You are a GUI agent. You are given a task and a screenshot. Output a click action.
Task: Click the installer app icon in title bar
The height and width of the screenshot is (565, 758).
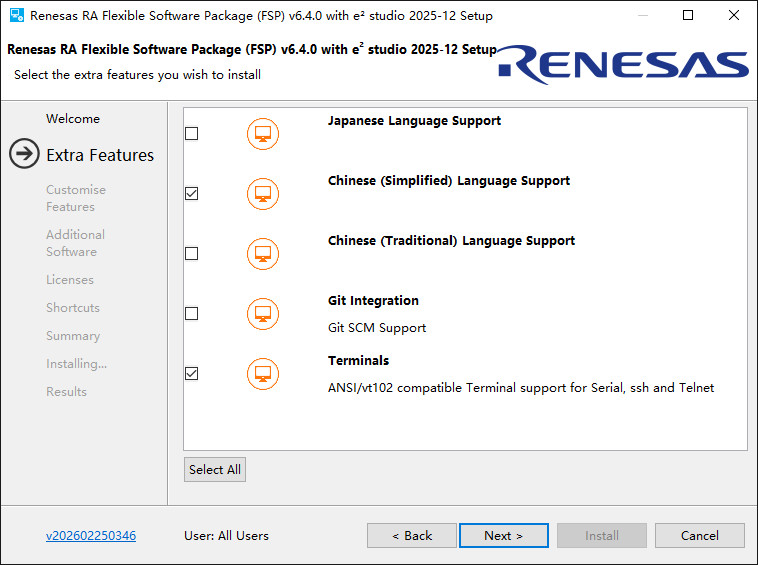[x=16, y=15]
